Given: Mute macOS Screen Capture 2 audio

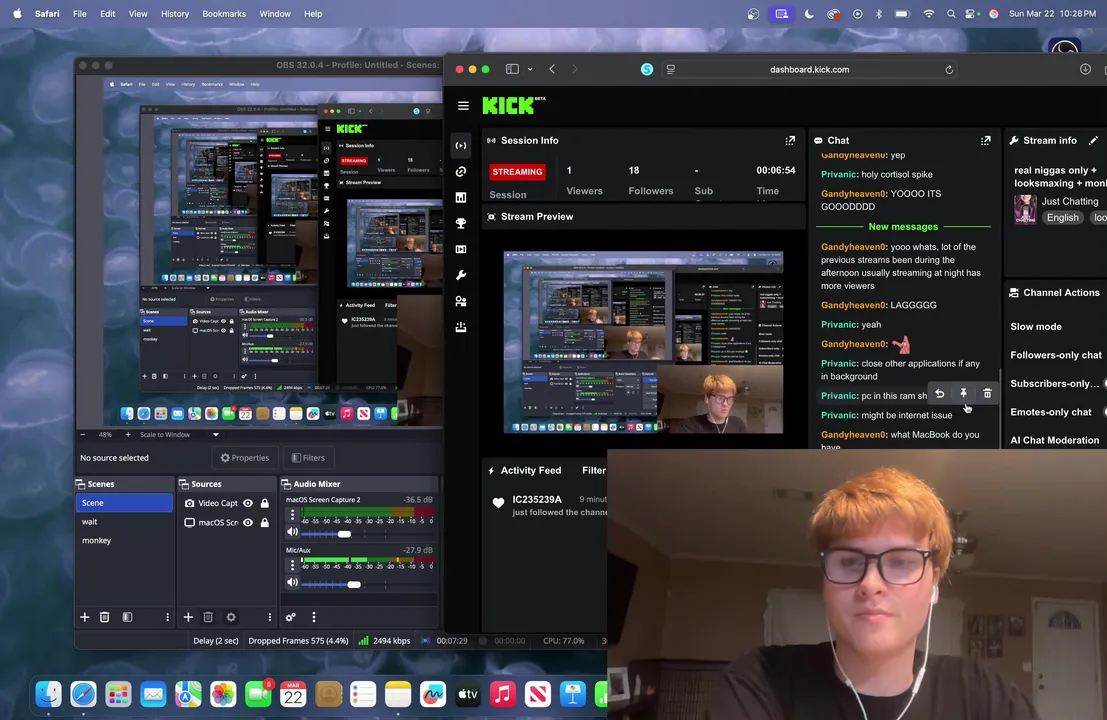Looking at the screenshot, I should 292,532.
